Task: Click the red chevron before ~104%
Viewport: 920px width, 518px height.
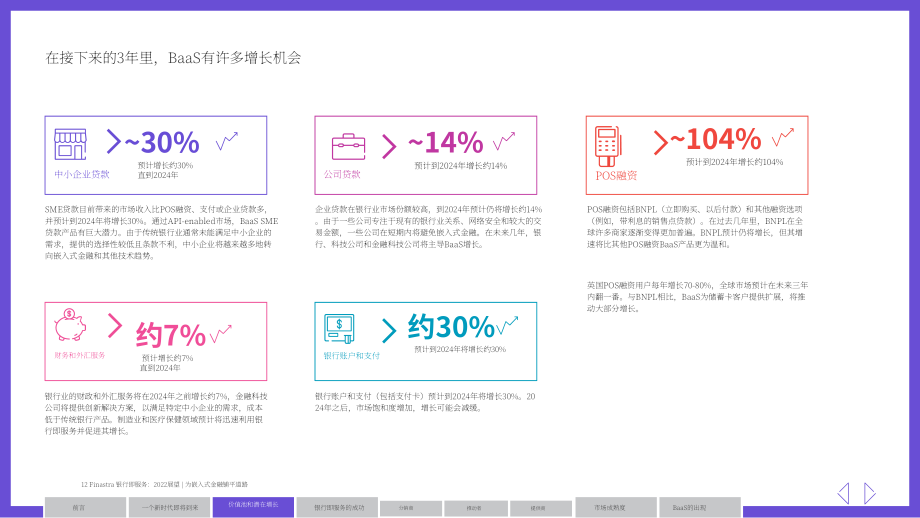Action: 661,143
